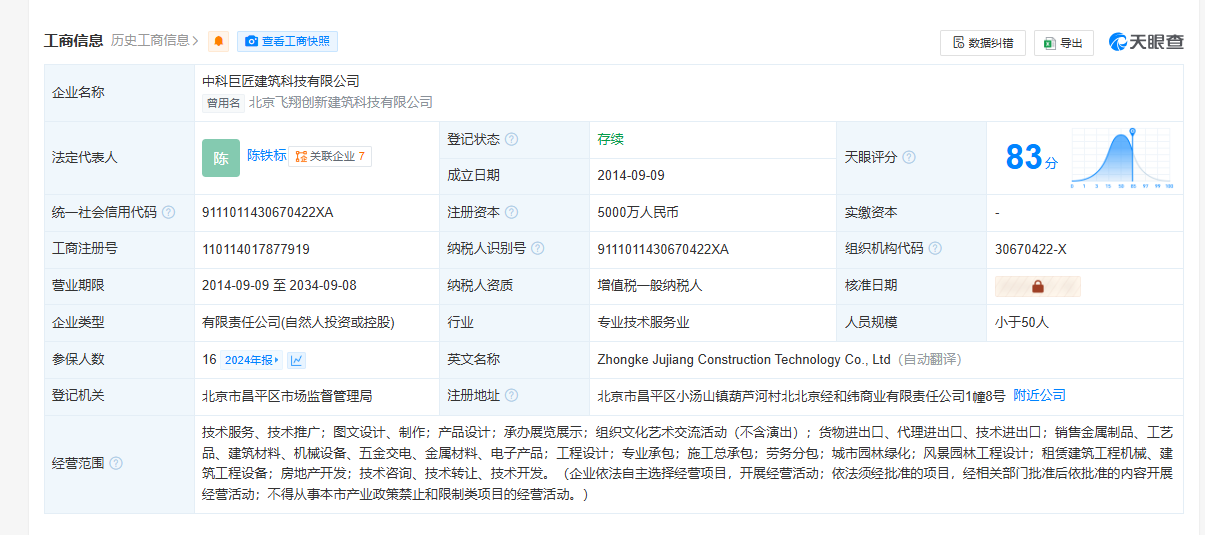Screen dimensions: 1205x535
Task: Click credit code 9111011430670422XA in 统一社会信用代码 row
Action: (x=268, y=212)
